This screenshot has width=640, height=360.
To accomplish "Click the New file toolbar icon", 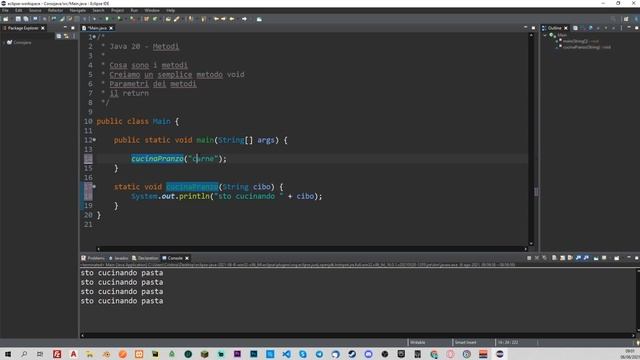I will pos(6,19).
